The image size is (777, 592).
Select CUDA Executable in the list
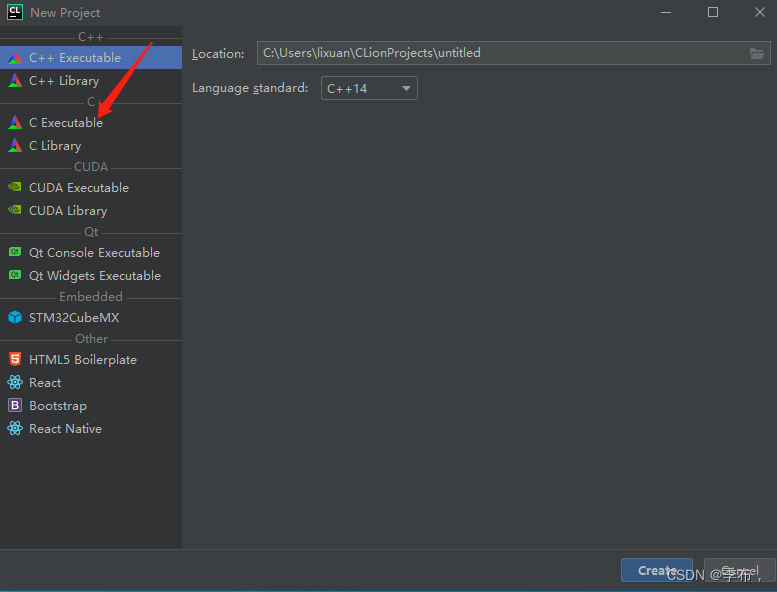coord(91,187)
